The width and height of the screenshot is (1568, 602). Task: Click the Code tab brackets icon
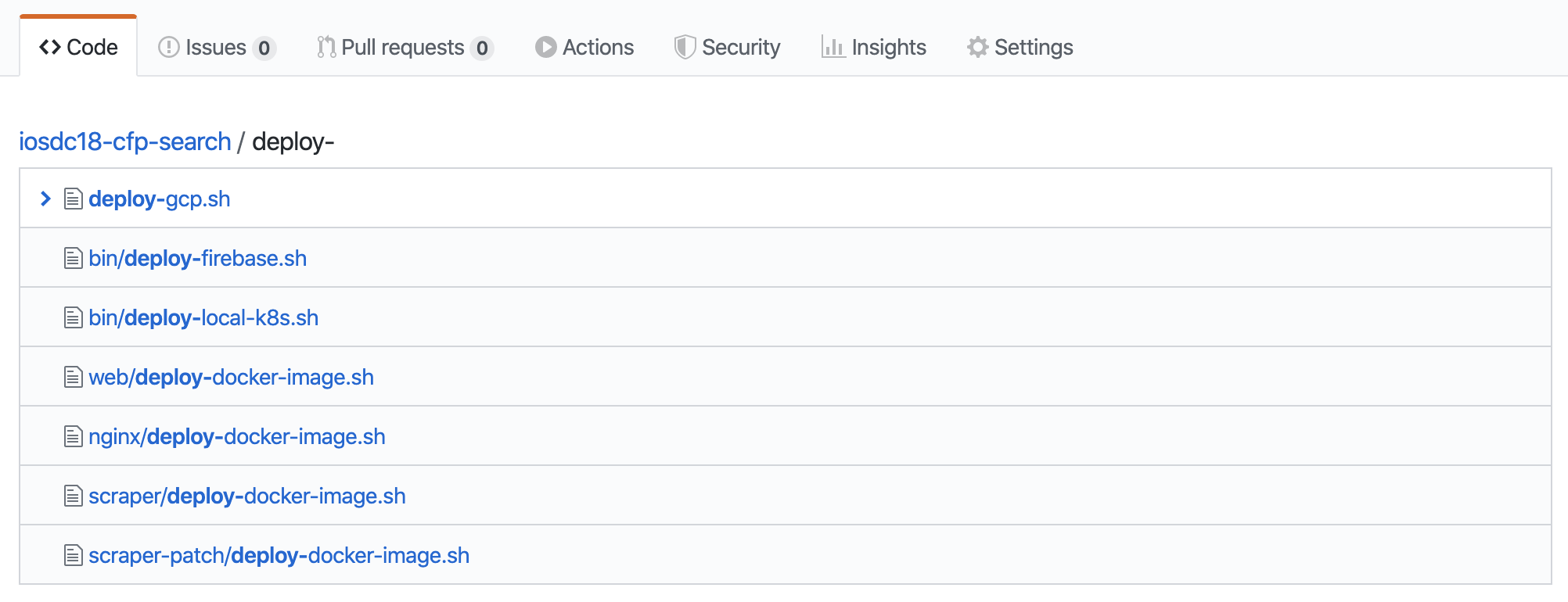point(50,48)
